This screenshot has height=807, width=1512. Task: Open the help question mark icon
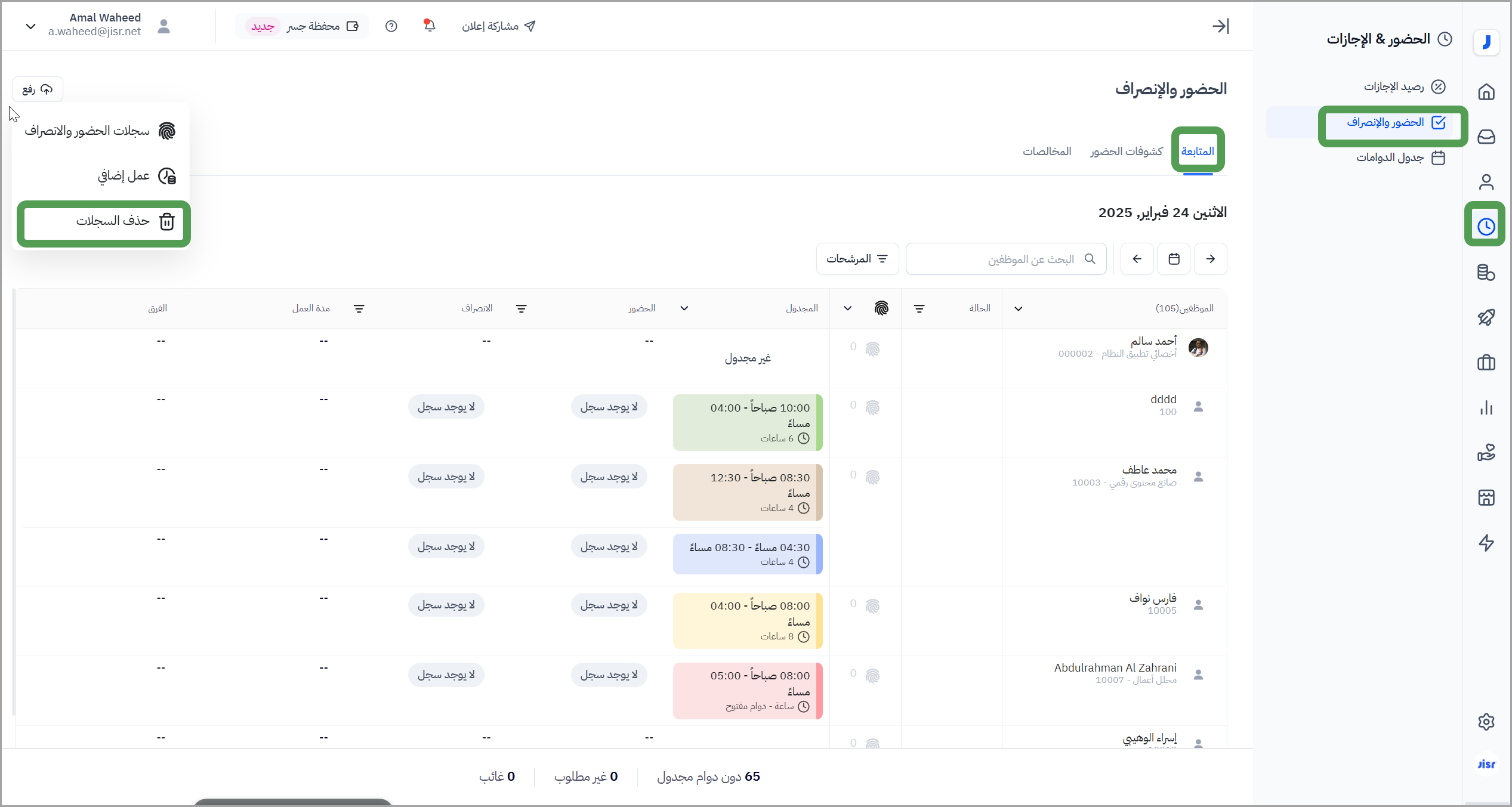[x=391, y=26]
